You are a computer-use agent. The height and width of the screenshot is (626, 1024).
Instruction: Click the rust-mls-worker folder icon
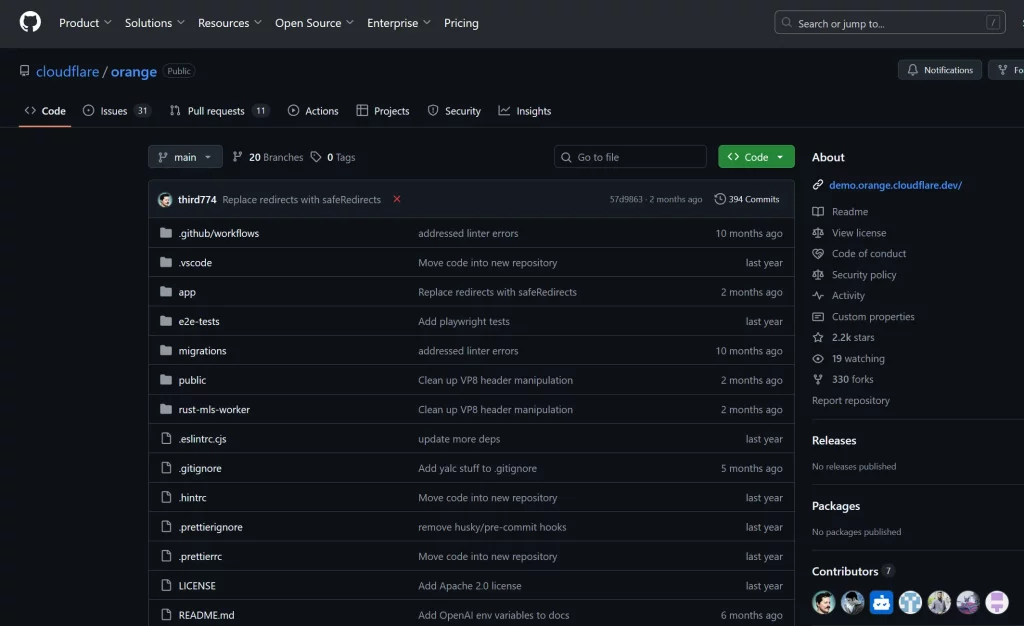tap(166, 409)
